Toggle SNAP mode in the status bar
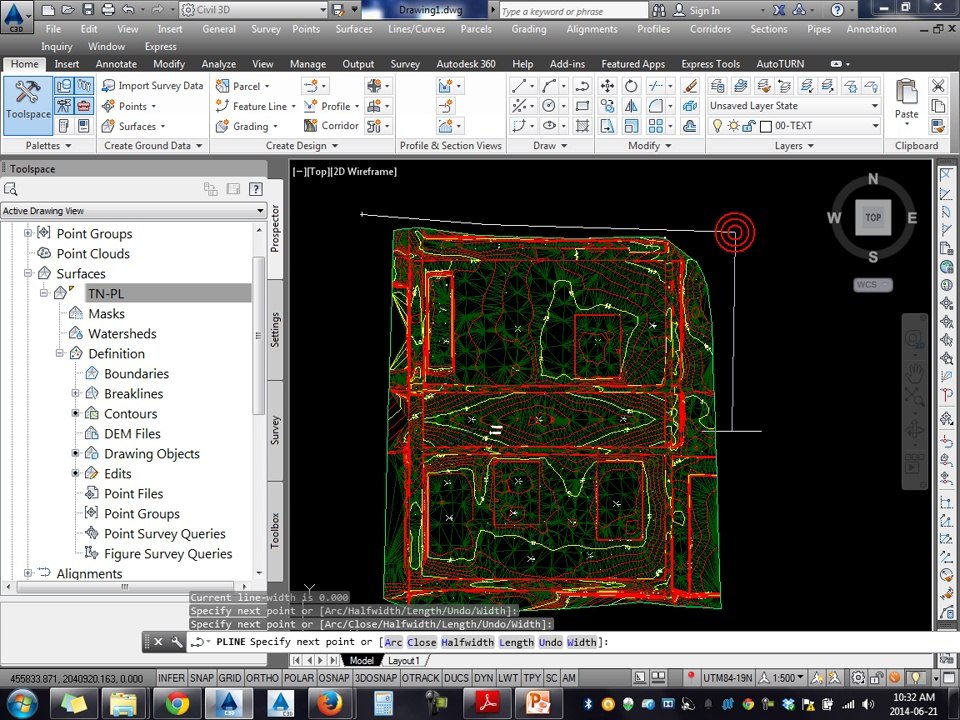The height and width of the screenshot is (720, 960). (201, 678)
